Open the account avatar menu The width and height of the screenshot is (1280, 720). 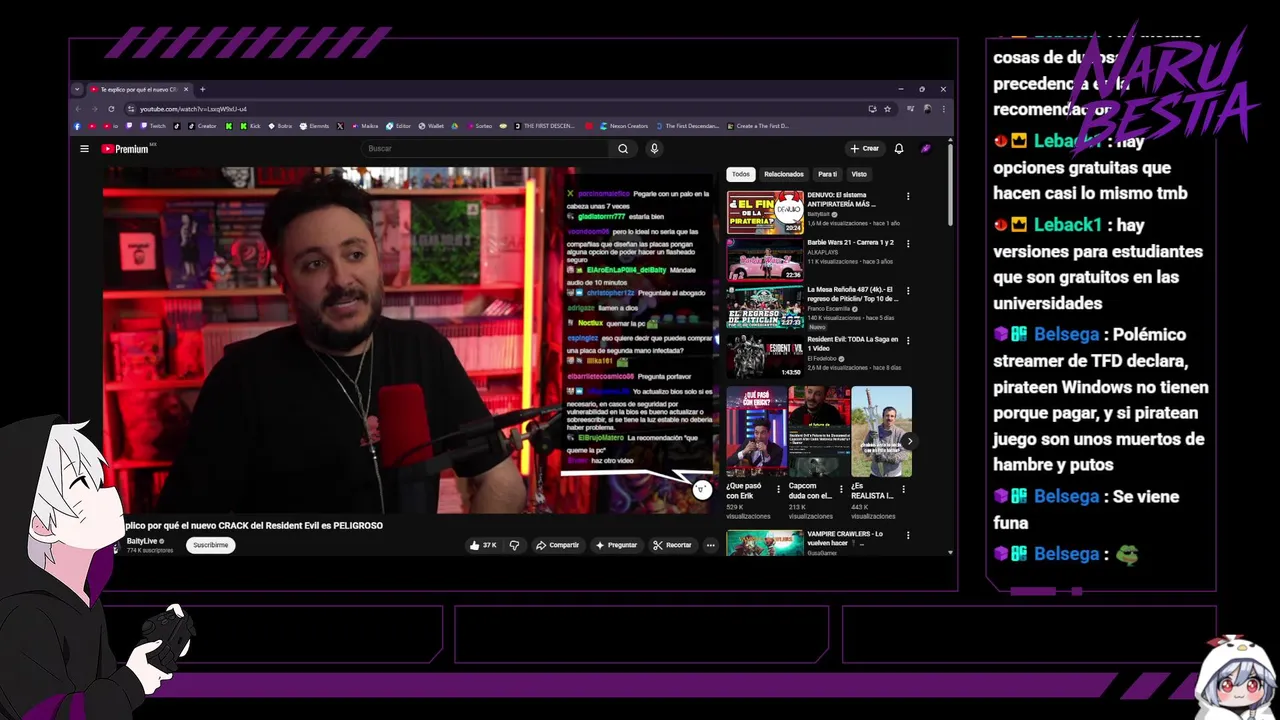(x=926, y=149)
